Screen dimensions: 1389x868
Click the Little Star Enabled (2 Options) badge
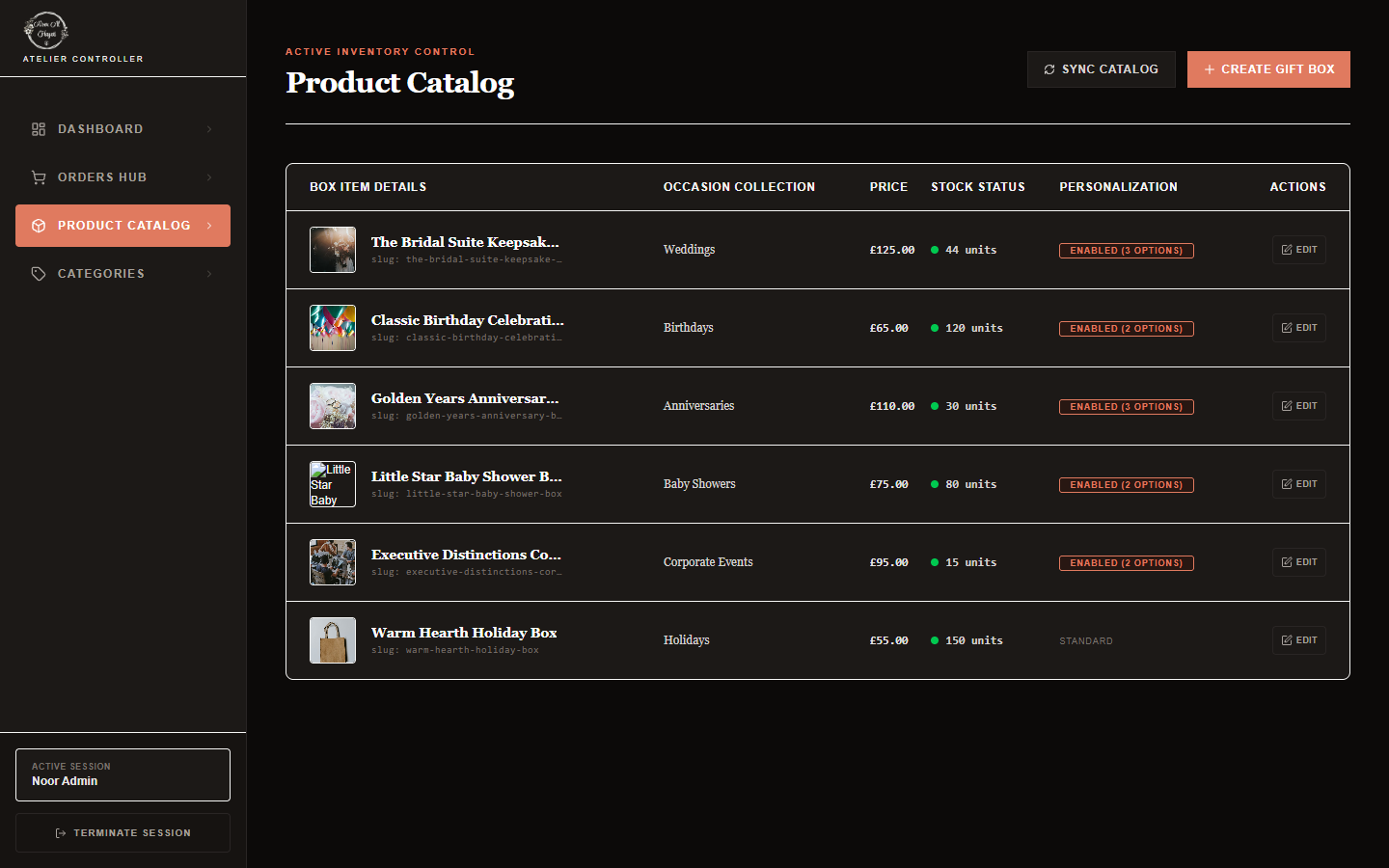[x=1127, y=485]
